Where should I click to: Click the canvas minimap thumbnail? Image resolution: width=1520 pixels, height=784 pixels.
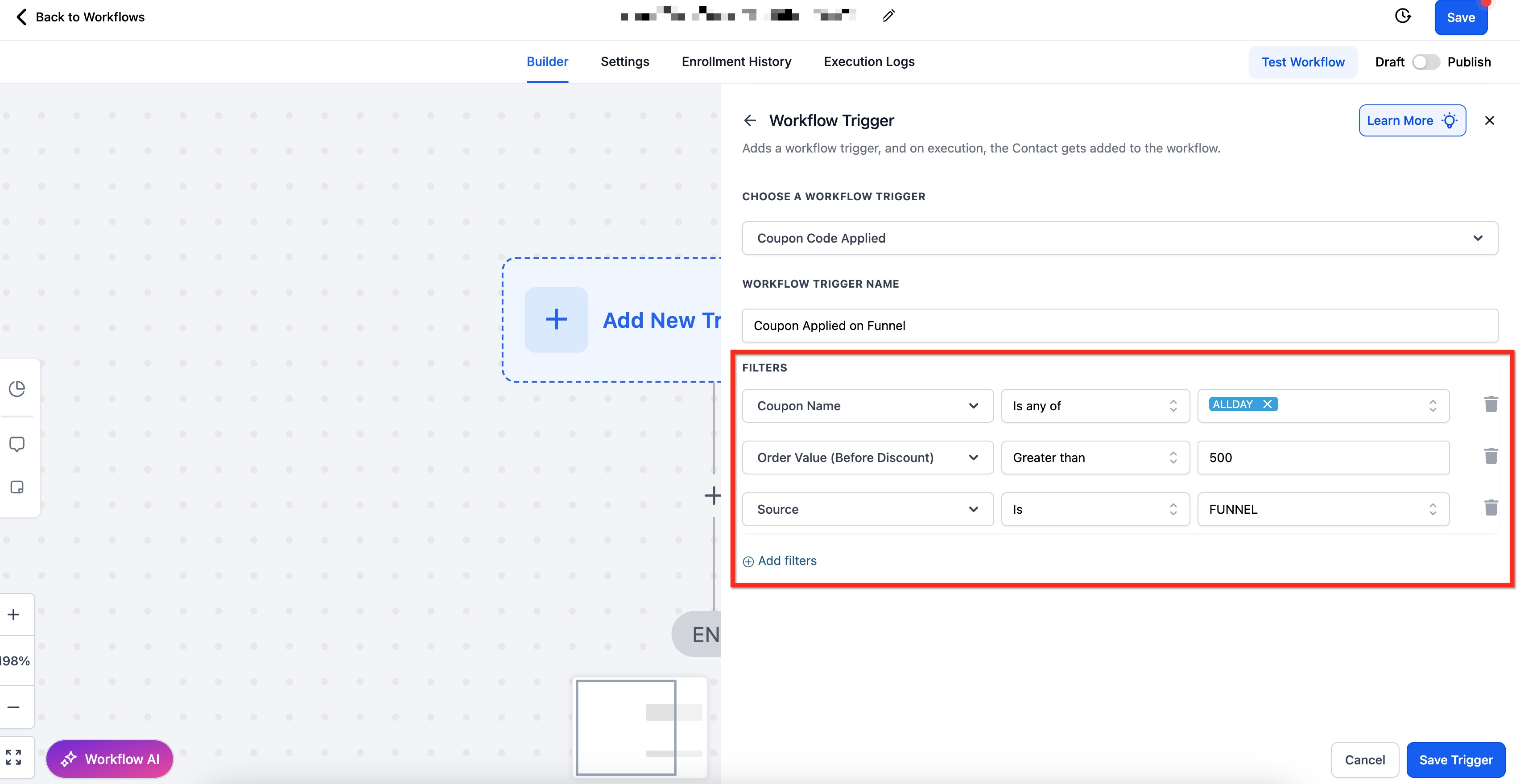coord(639,727)
